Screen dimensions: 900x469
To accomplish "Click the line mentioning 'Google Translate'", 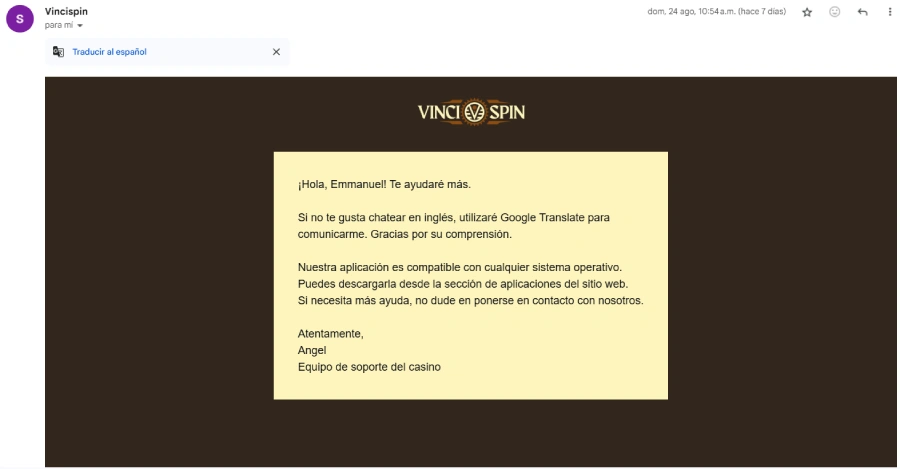I will [453, 218].
